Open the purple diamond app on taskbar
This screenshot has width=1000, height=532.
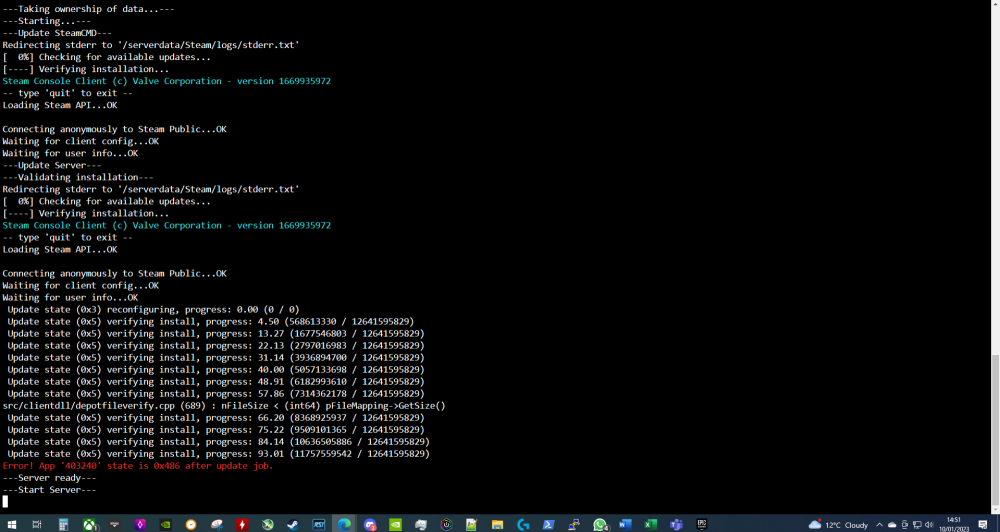pyautogui.click(x=140, y=524)
